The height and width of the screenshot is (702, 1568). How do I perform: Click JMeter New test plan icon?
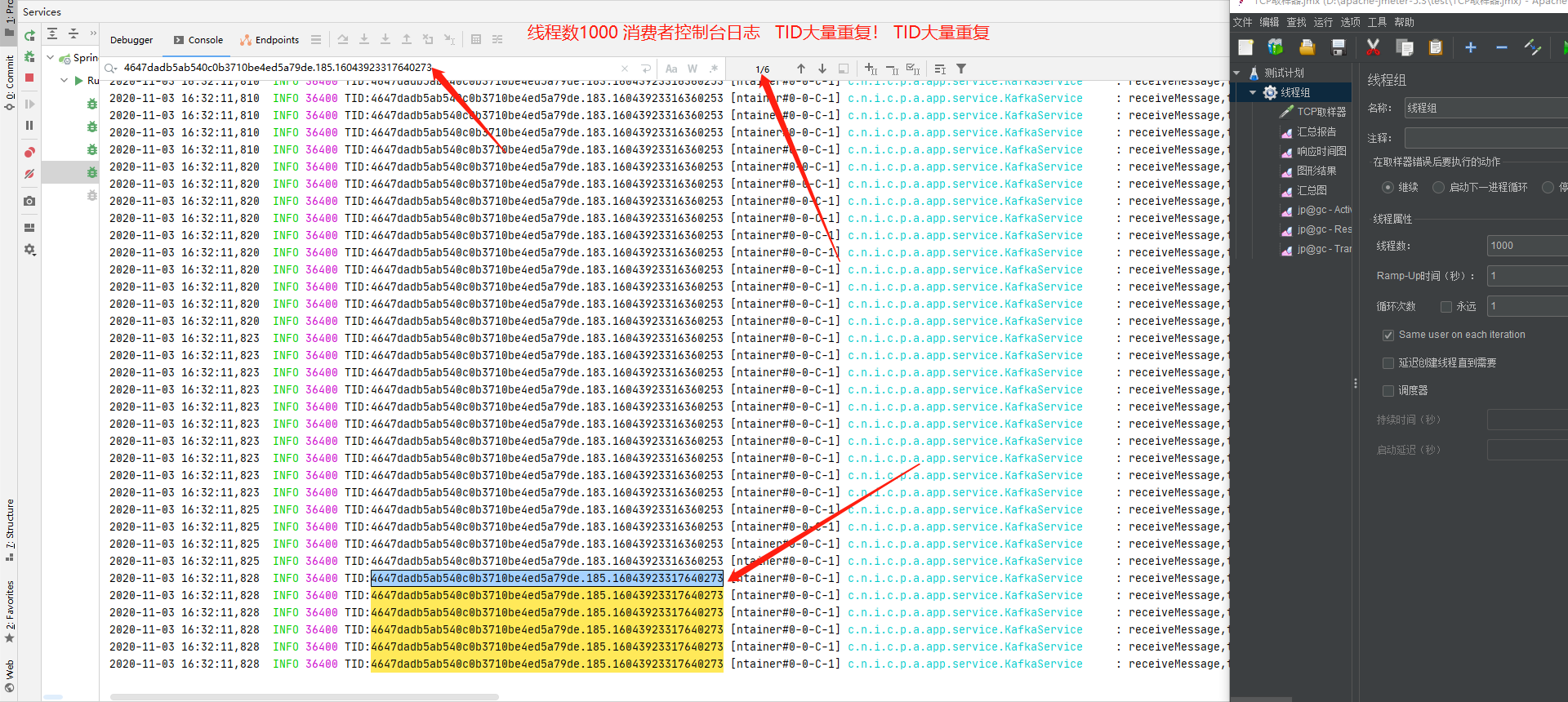pyautogui.click(x=1245, y=47)
